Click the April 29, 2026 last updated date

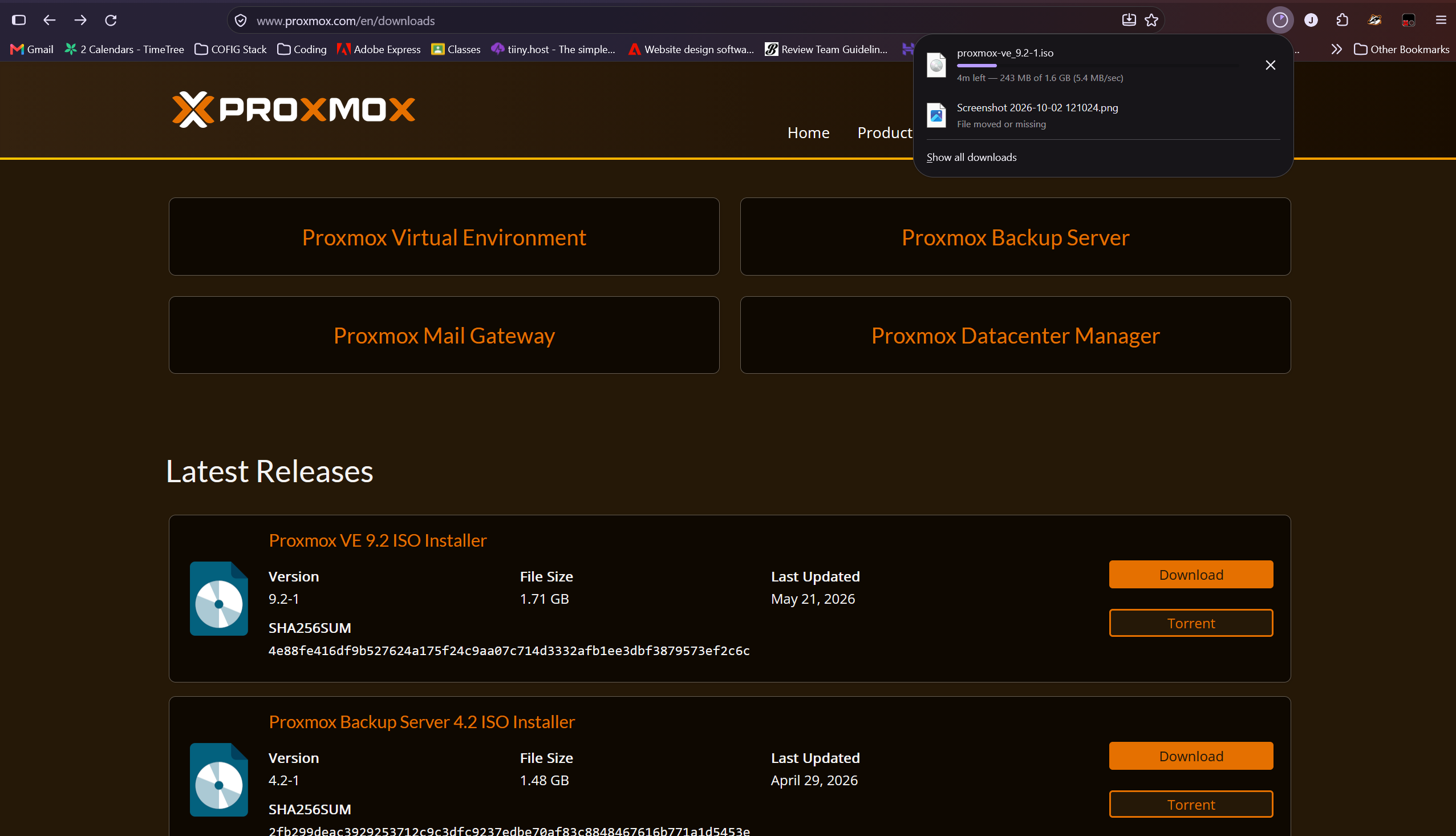click(814, 780)
